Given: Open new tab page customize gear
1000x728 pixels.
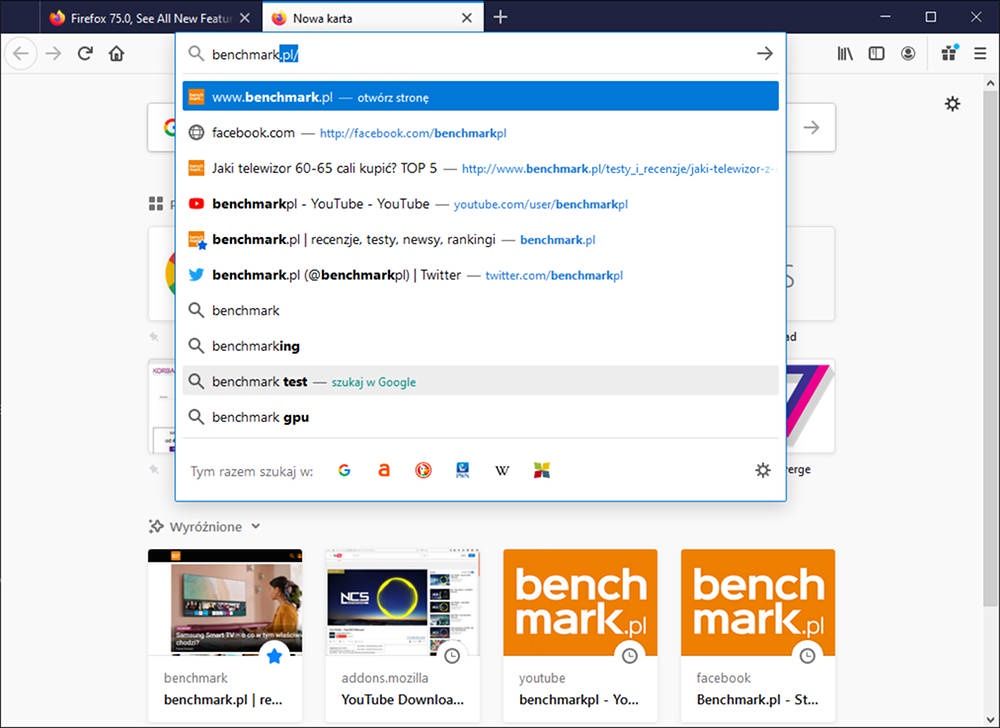Looking at the screenshot, I should pyautogui.click(x=952, y=104).
